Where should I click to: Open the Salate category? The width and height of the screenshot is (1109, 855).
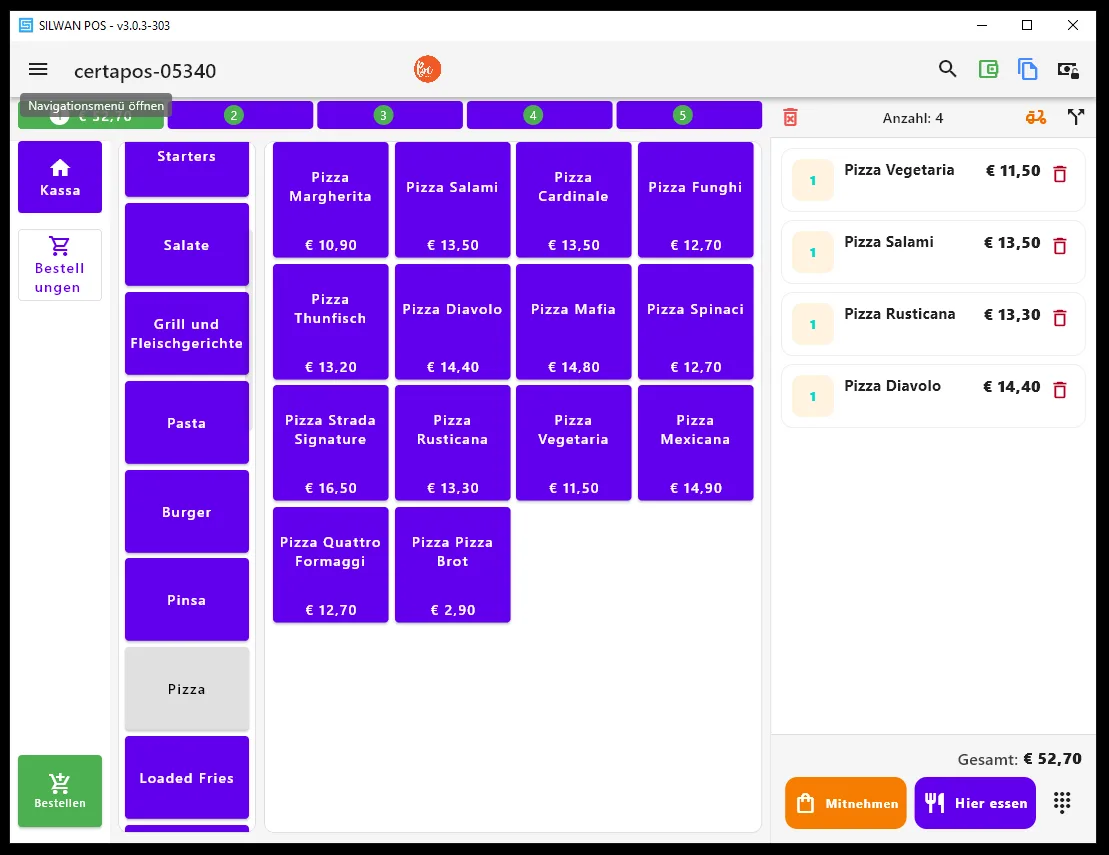[x=187, y=245]
